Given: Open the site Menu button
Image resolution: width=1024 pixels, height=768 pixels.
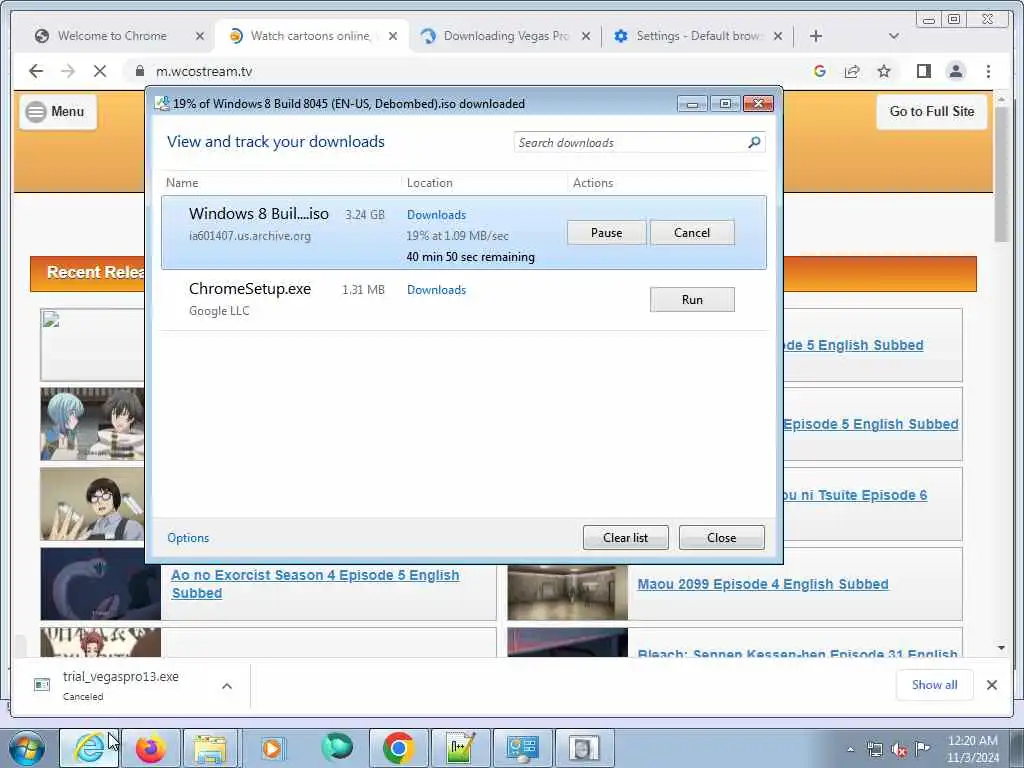Looking at the screenshot, I should click(x=57, y=112).
